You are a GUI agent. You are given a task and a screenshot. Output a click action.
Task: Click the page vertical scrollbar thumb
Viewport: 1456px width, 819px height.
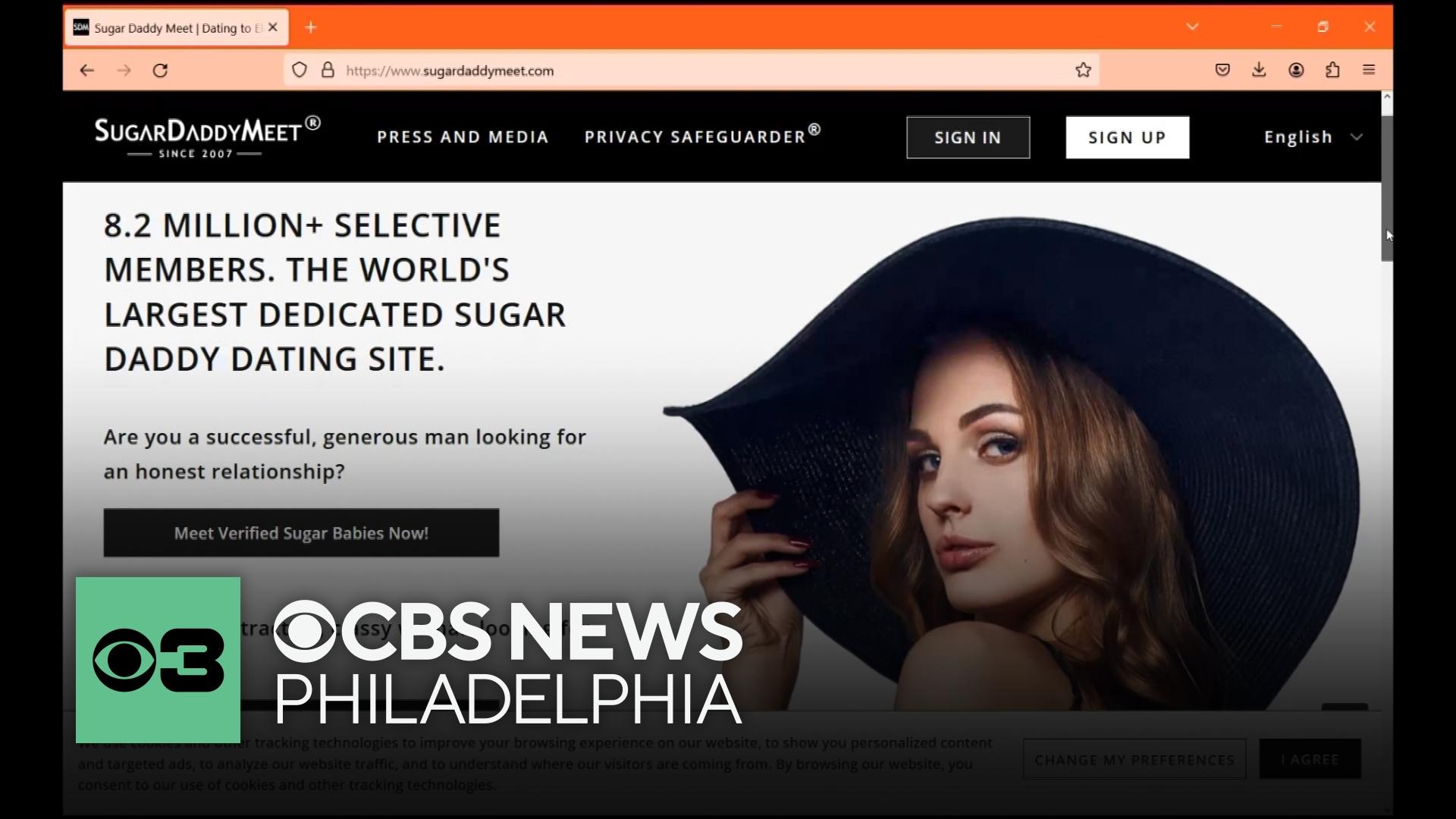pyautogui.click(x=1386, y=190)
